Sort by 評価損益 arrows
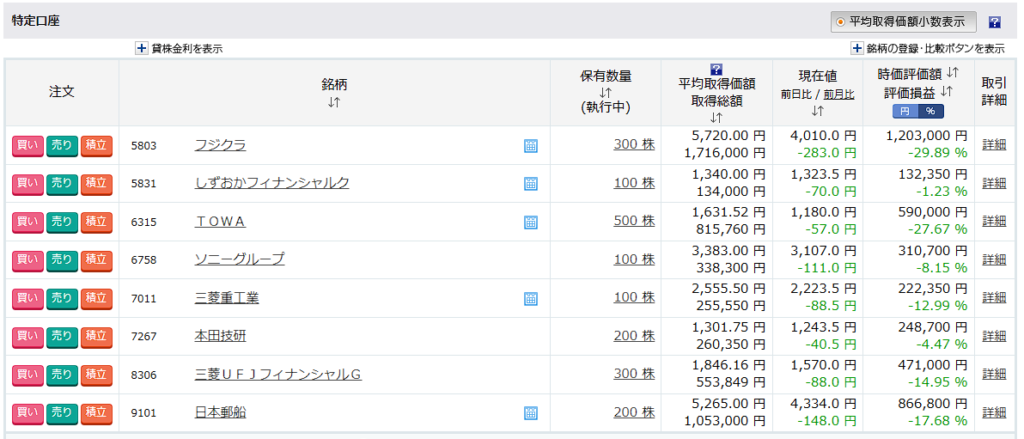Viewport: 1024px width, 439px height. pos(945,92)
